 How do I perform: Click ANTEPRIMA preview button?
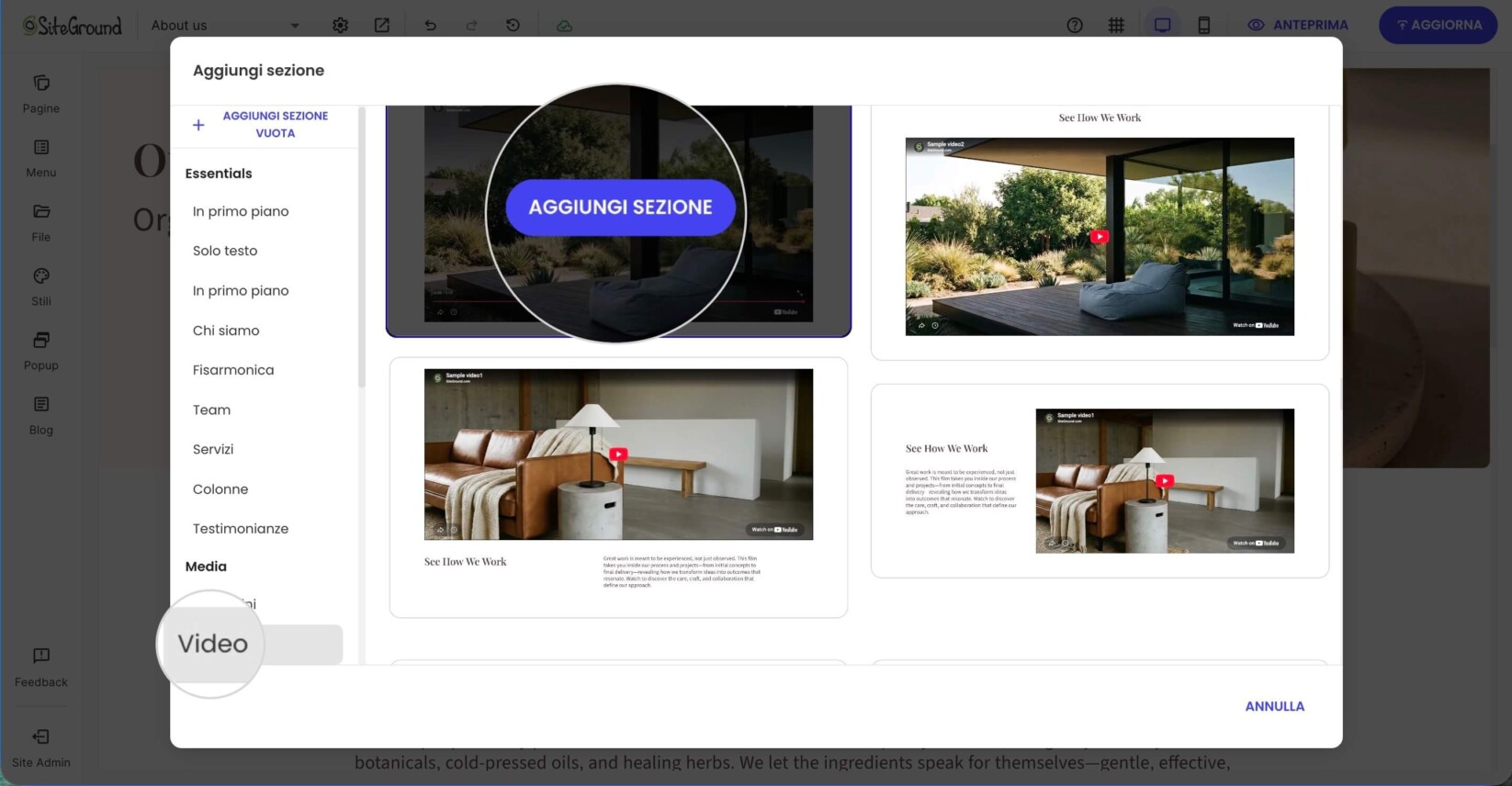pos(1298,26)
